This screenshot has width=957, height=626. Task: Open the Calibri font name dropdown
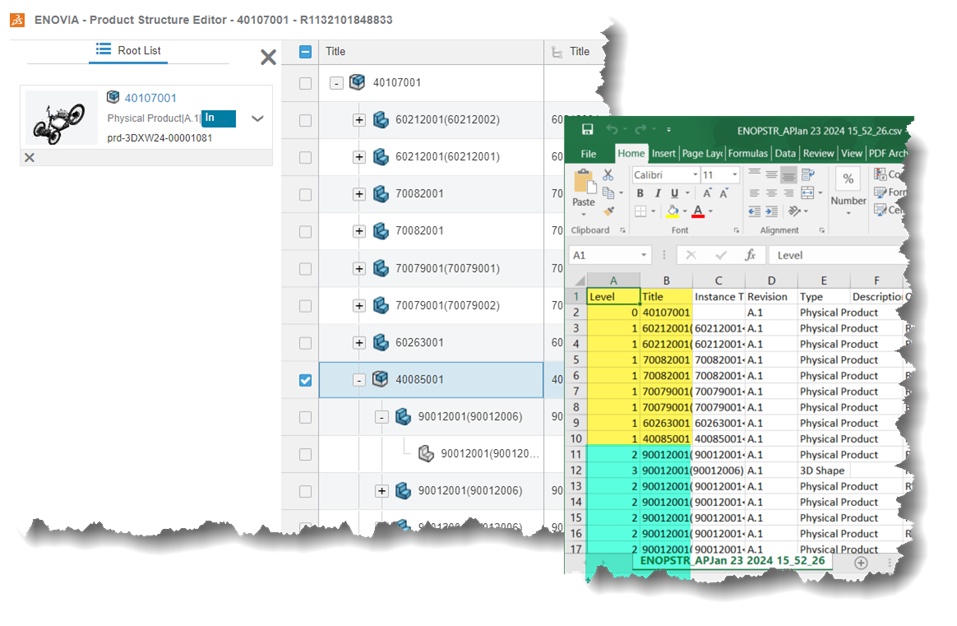pyautogui.click(x=695, y=175)
